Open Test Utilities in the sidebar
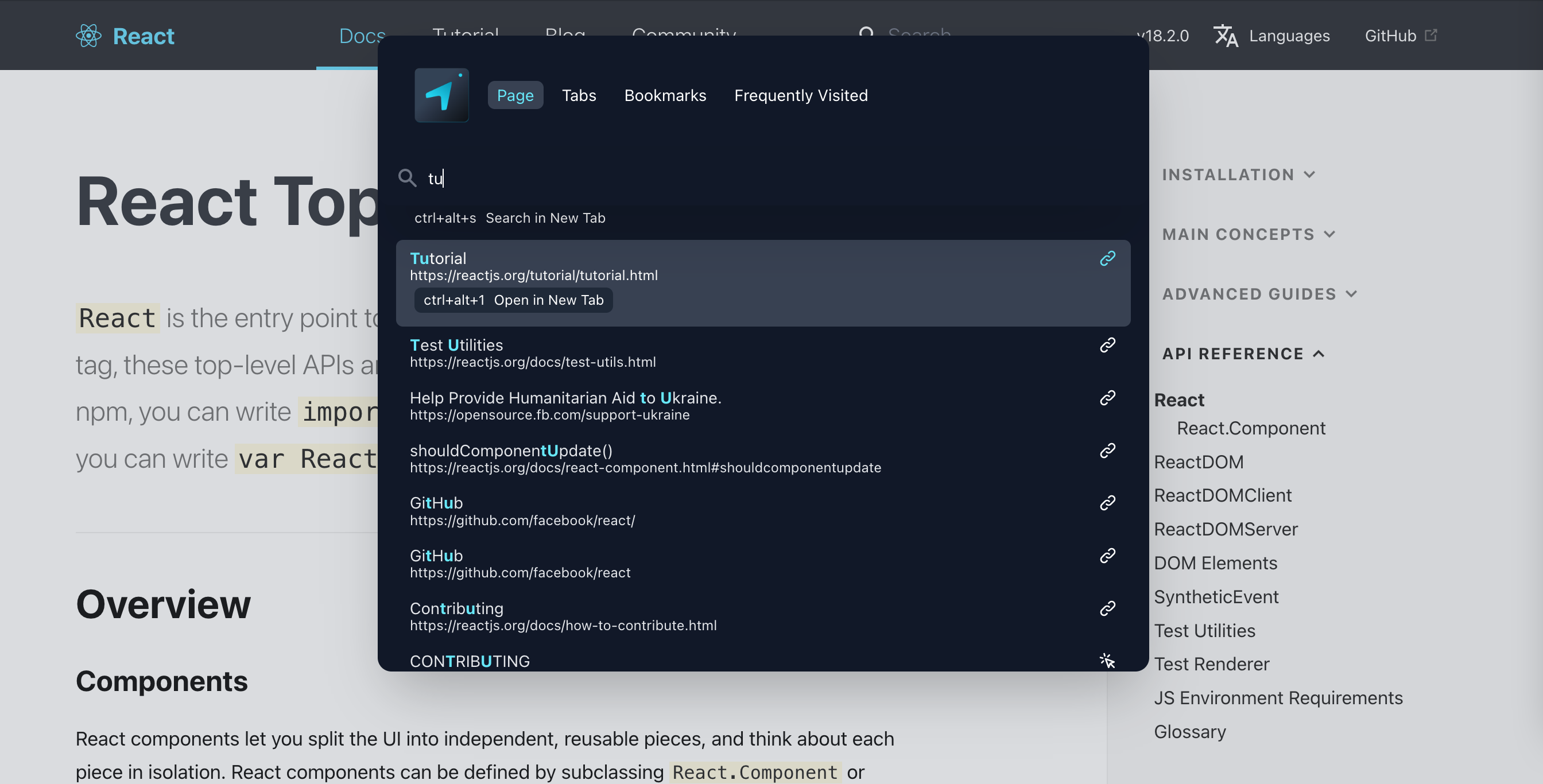This screenshot has width=1543, height=784. [1204, 631]
